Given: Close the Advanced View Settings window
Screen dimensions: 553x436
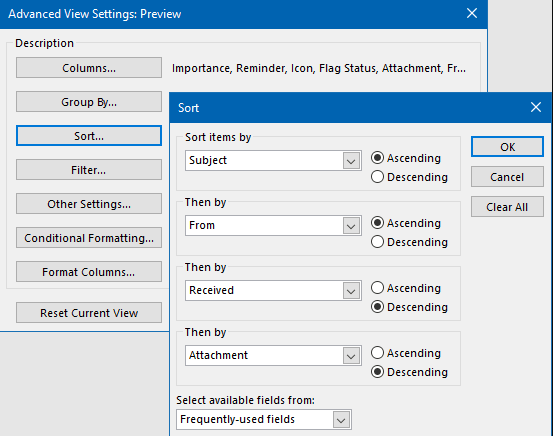Looking at the screenshot, I should [x=472, y=13].
